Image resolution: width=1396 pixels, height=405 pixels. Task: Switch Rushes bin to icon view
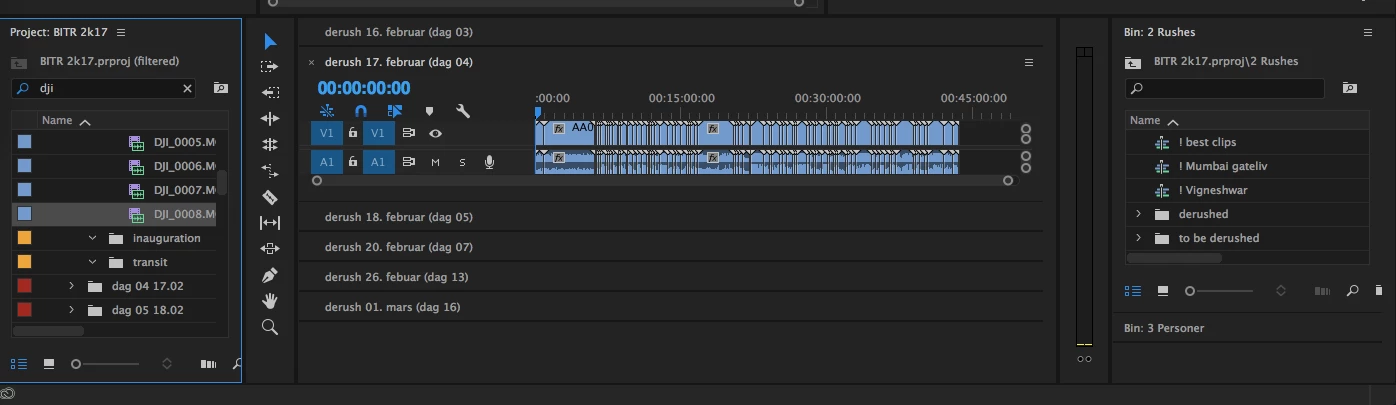point(1162,291)
